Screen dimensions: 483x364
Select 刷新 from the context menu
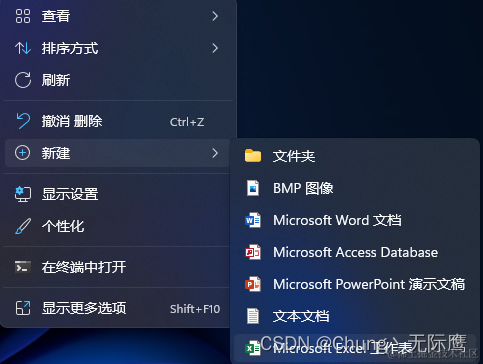click(x=118, y=80)
